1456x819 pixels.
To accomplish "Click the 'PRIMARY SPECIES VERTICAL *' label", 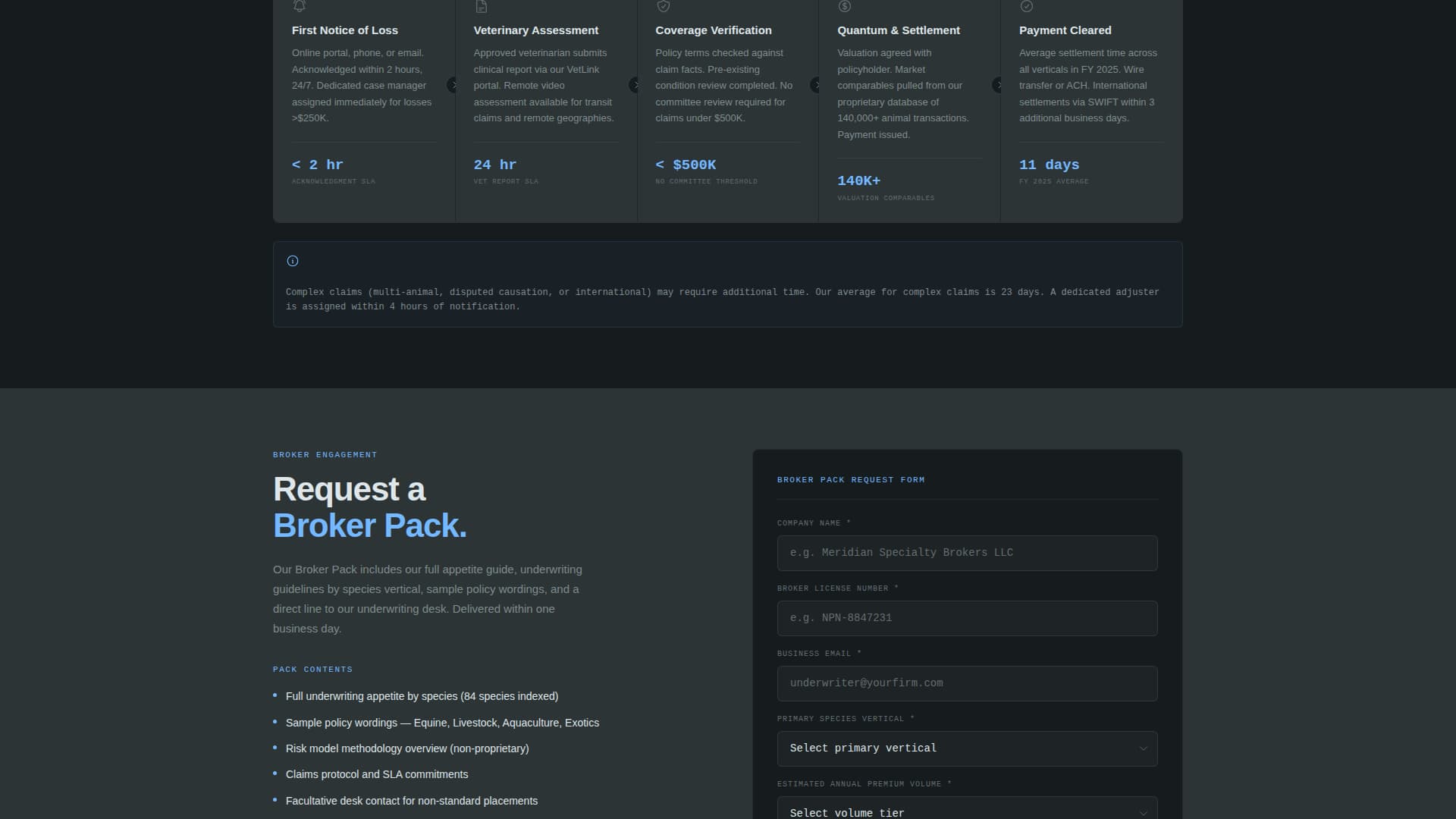I will pyautogui.click(x=846, y=719).
